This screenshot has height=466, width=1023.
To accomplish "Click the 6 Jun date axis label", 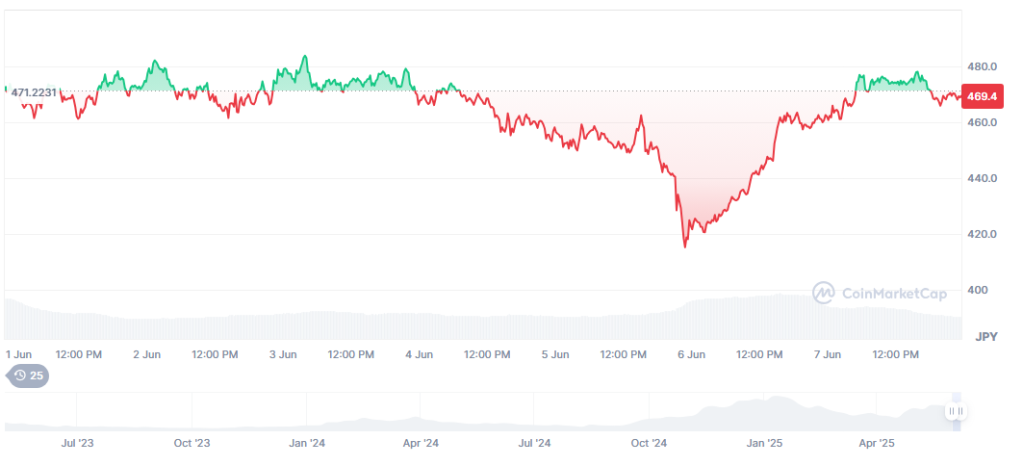I will [x=692, y=354].
